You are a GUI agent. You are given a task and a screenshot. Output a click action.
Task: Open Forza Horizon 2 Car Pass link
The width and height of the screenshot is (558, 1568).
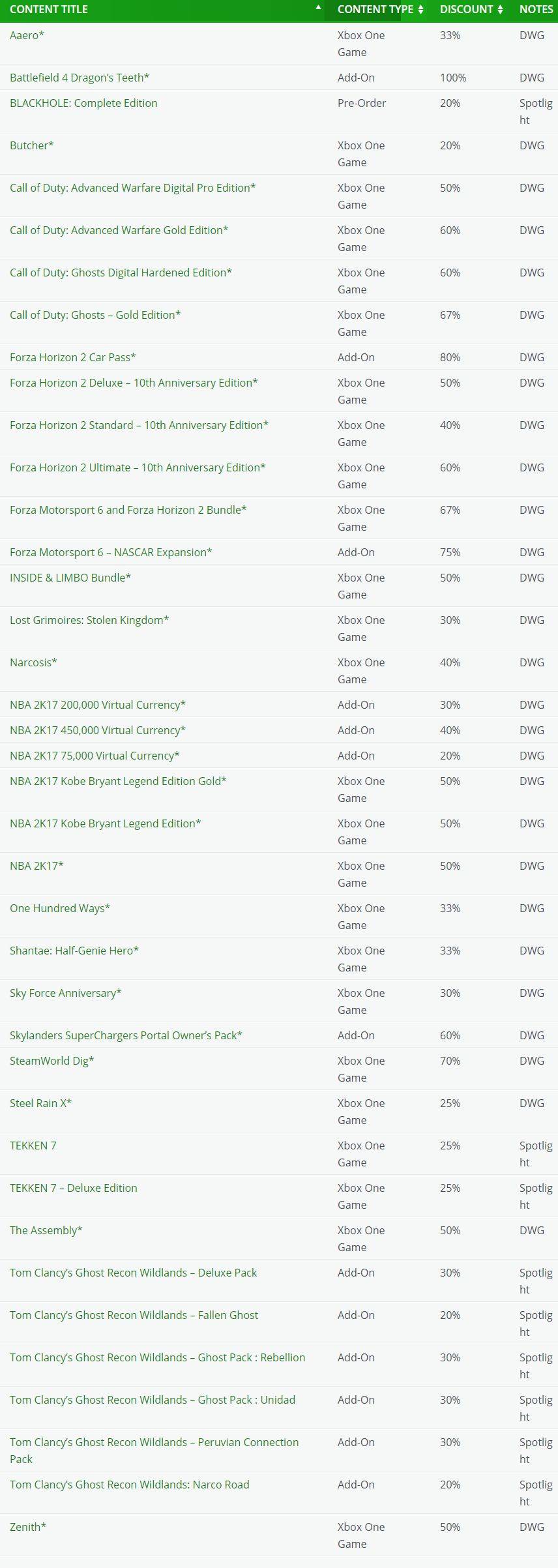point(73,357)
